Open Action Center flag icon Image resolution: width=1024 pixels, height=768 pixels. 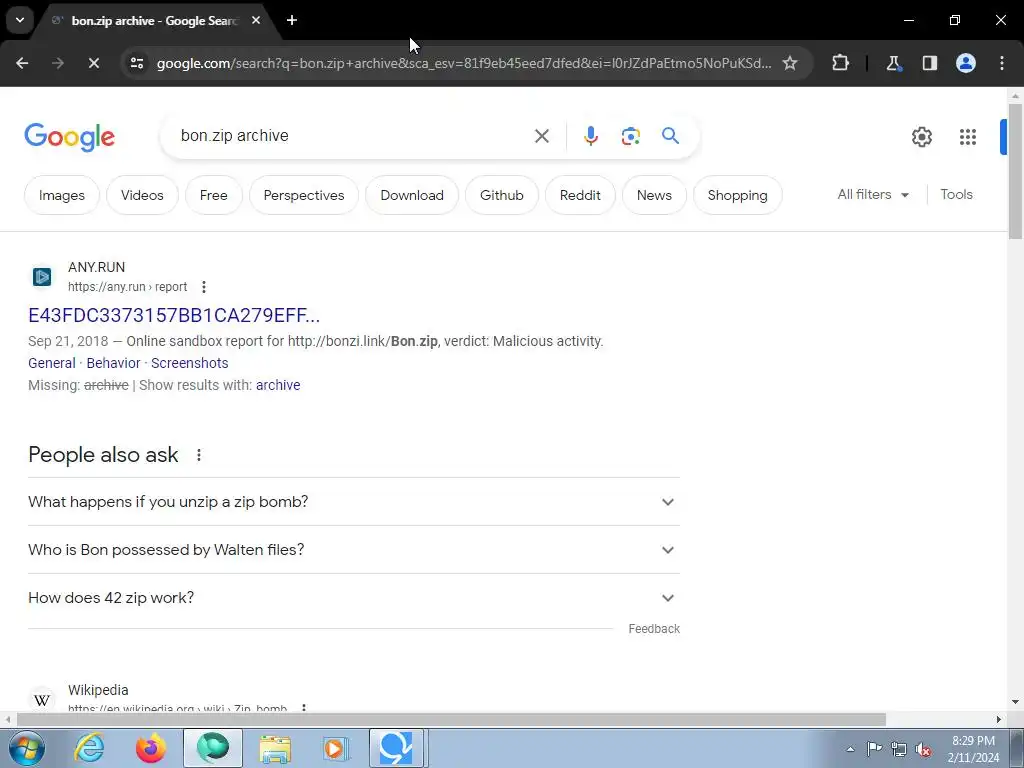tap(874, 749)
